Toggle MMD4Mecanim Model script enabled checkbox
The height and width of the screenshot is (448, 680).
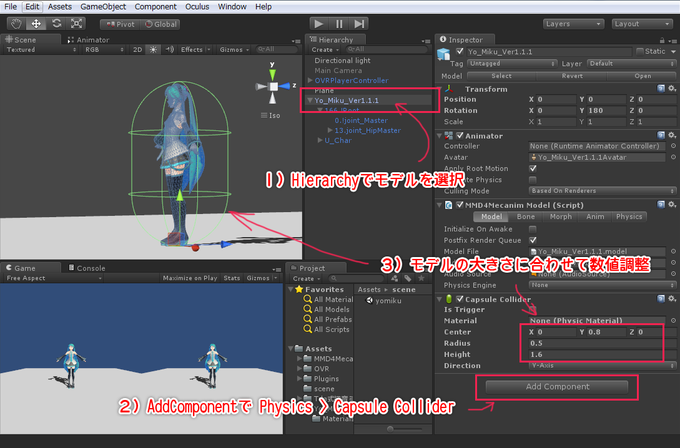click(x=460, y=205)
